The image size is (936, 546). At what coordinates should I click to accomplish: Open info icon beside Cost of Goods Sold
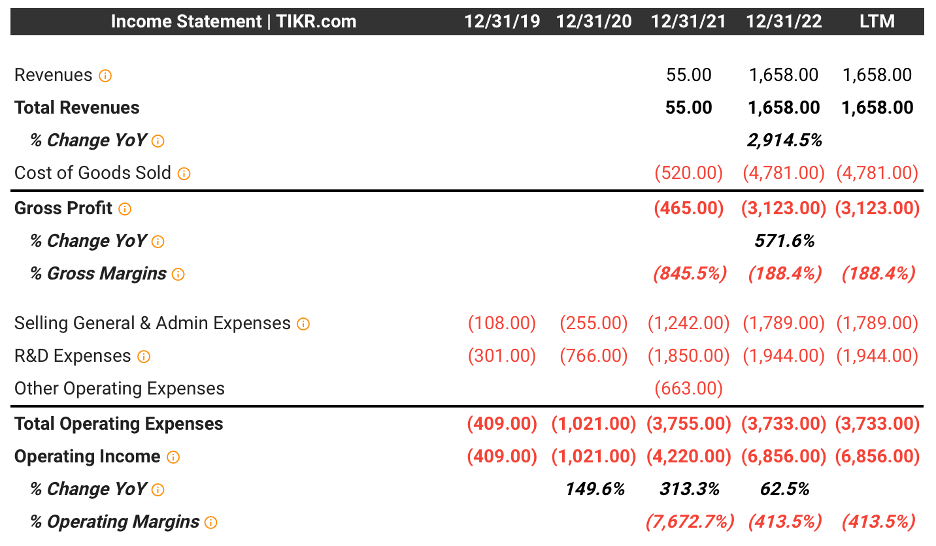click(x=184, y=174)
